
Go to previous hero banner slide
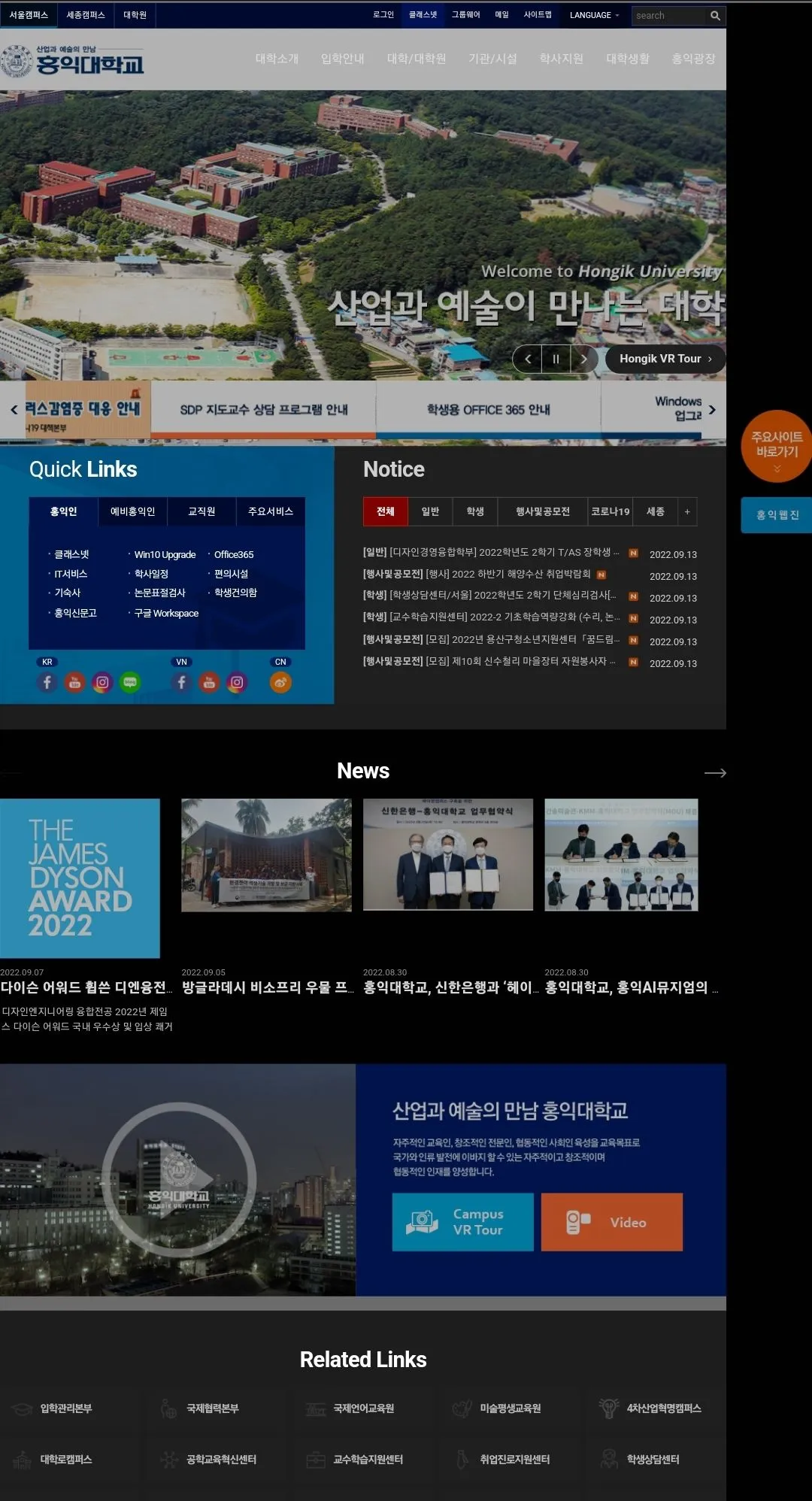tap(528, 359)
